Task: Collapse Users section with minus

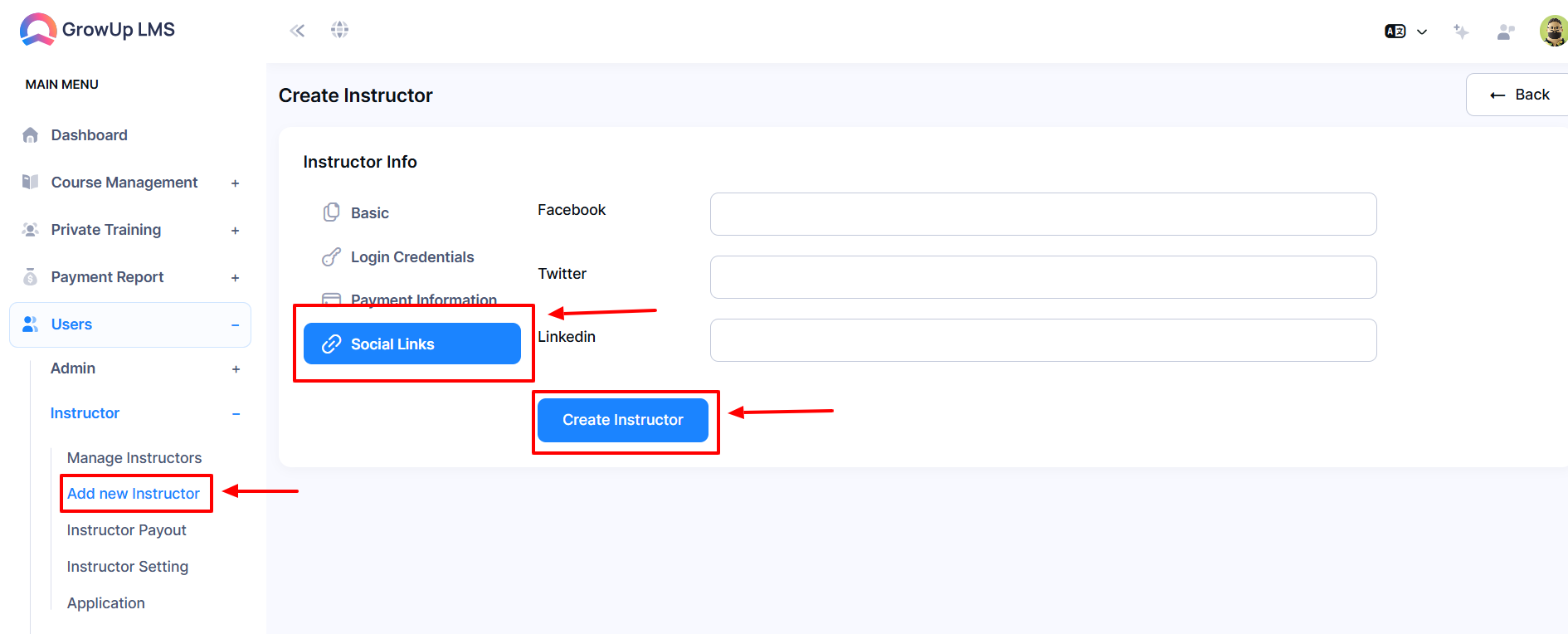Action: 236,325
